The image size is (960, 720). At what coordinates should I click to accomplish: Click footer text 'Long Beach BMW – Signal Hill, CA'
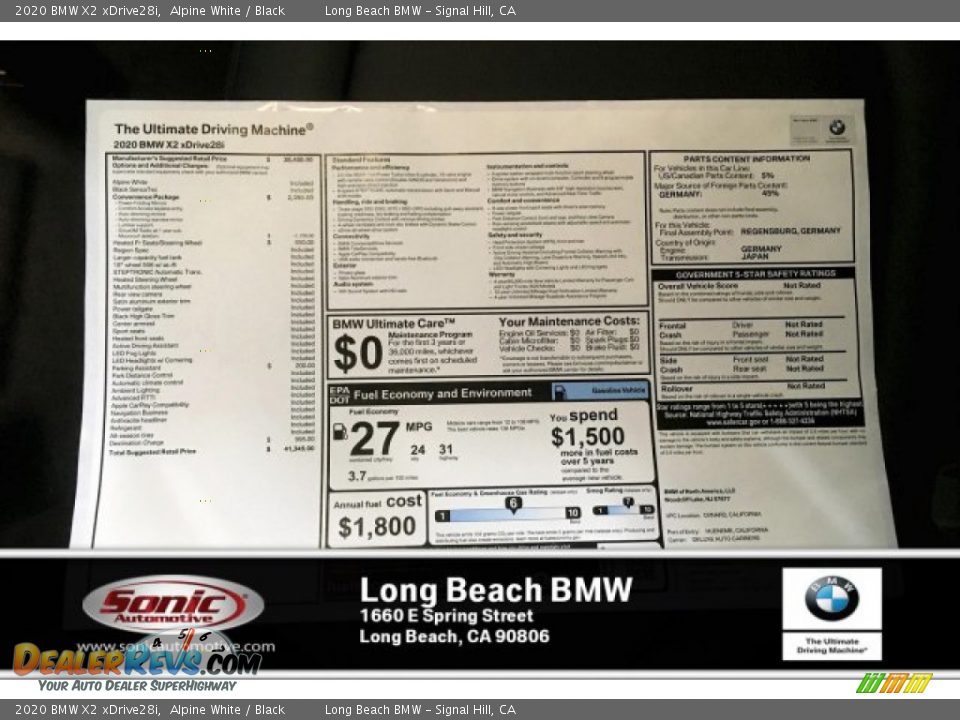point(420,710)
